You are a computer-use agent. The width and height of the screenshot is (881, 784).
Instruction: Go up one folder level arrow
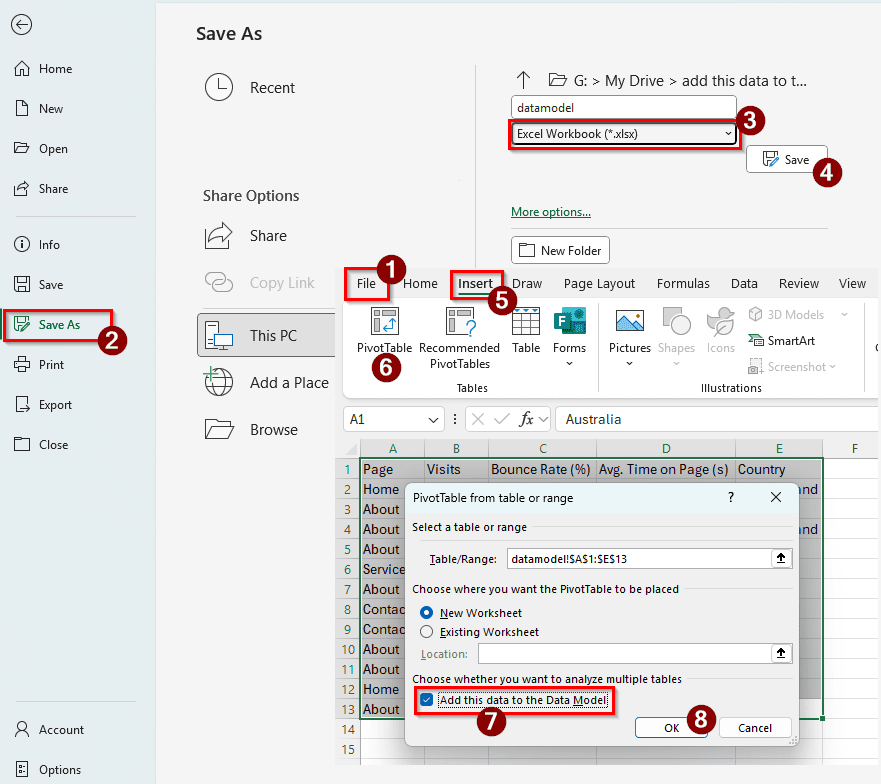click(522, 80)
